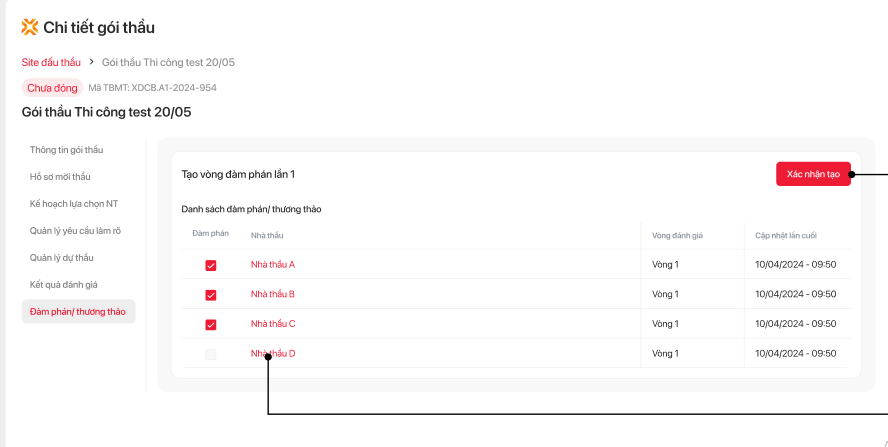The height and width of the screenshot is (447, 888).
Task: View the Kết quả đánh giá tab
Action: click(64, 285)
